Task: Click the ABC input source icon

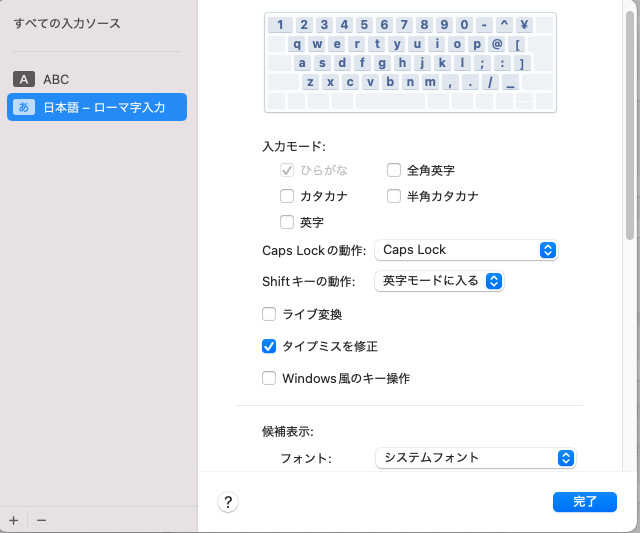Action: tap(25, 79)
